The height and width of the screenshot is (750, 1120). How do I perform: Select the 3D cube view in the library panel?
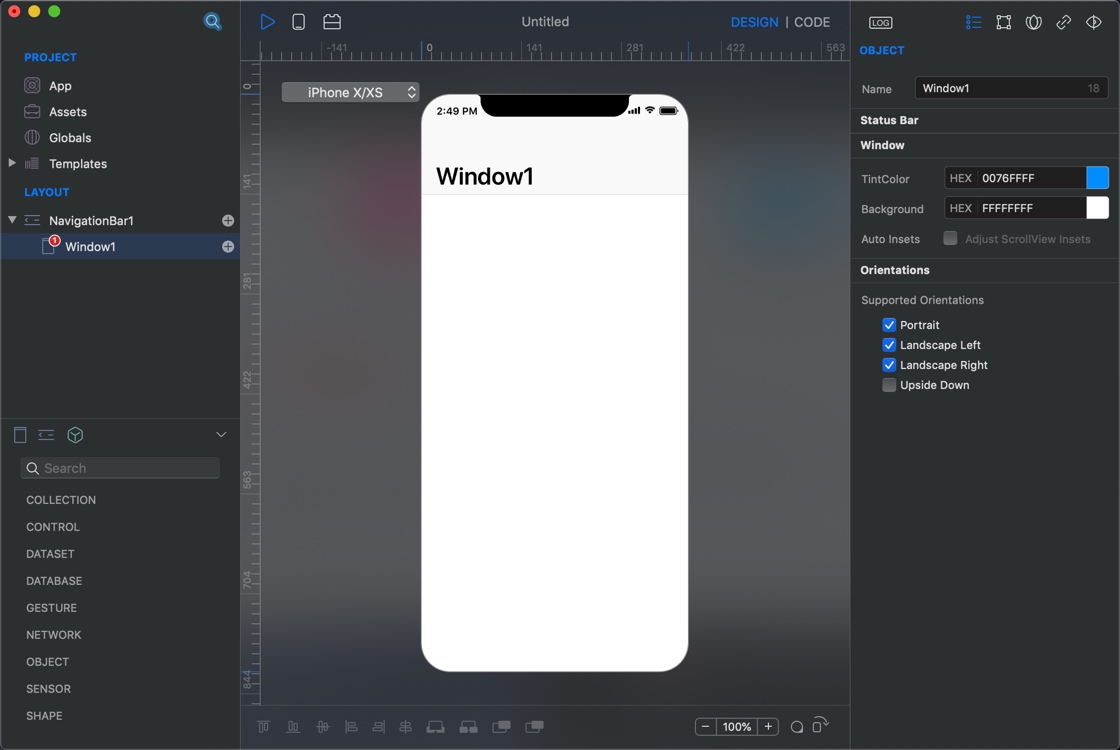(x=74, y=435)
